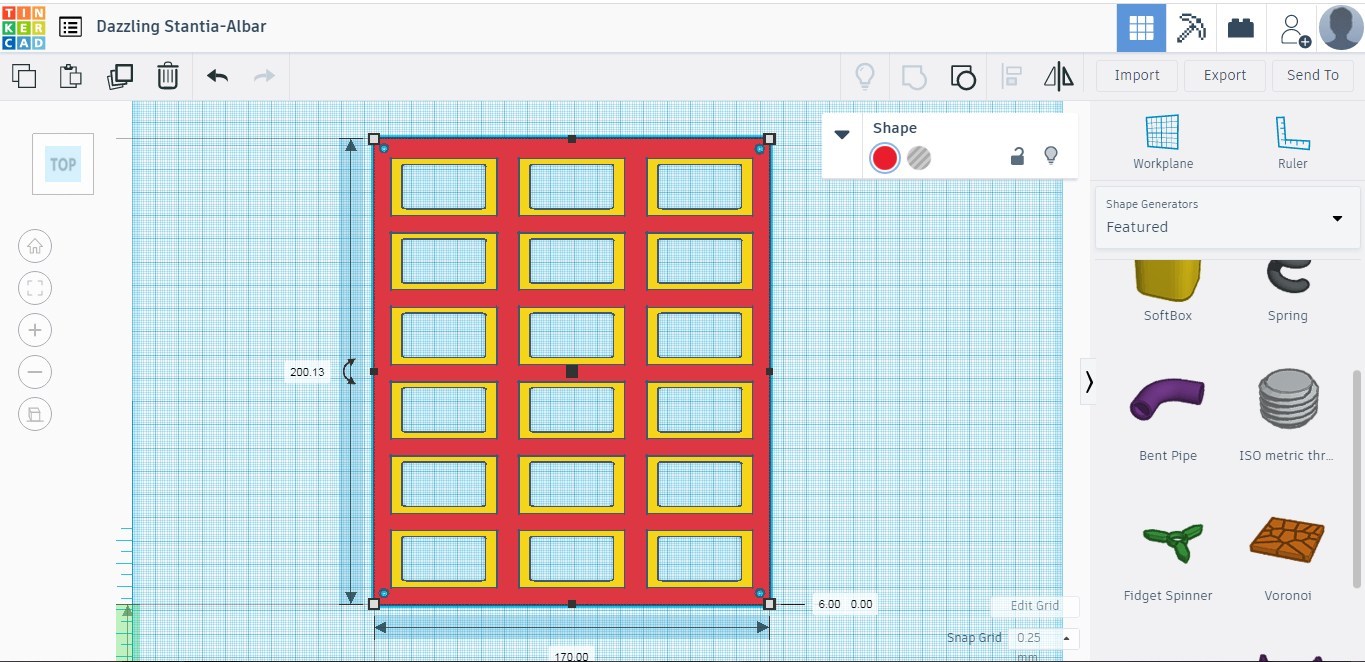Screen dimensions: 1365x662
Task: Reset to Home view
Action: click(x=35, y=246)
